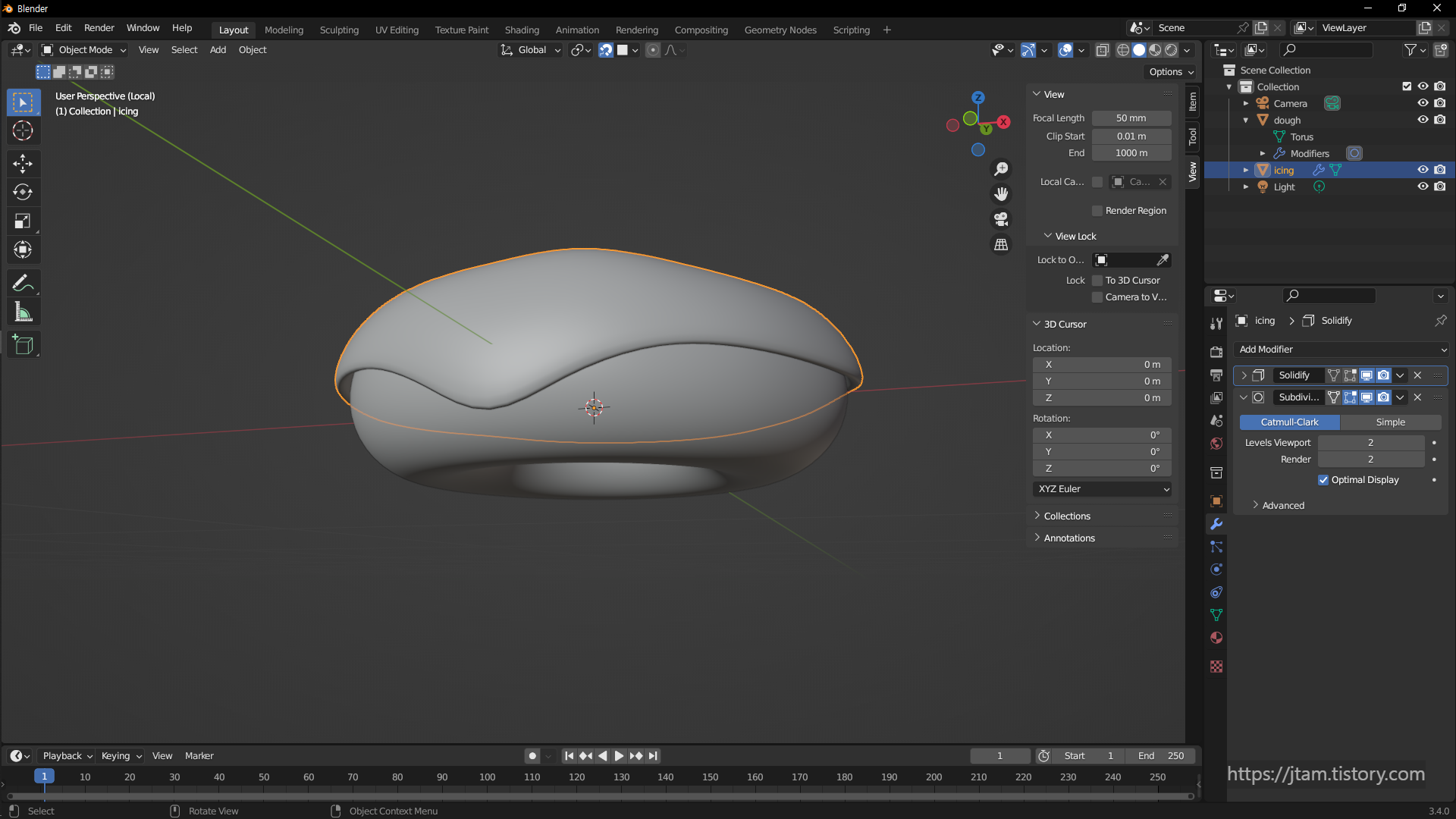Remove the Solidify modifier
This screenshot has height=819, width=1456.
coord(1417,375)
